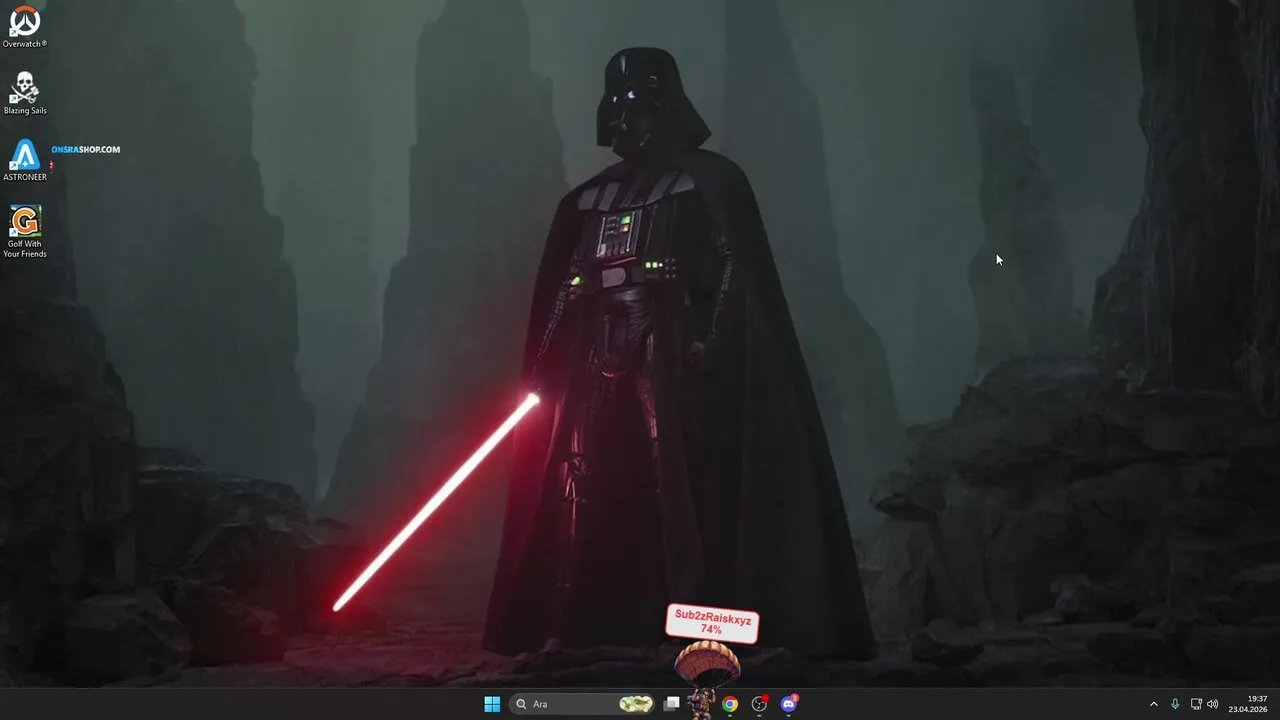Open the network status tray icon
Screen dimensions: 1280x720
click(x=1196, y=704)
